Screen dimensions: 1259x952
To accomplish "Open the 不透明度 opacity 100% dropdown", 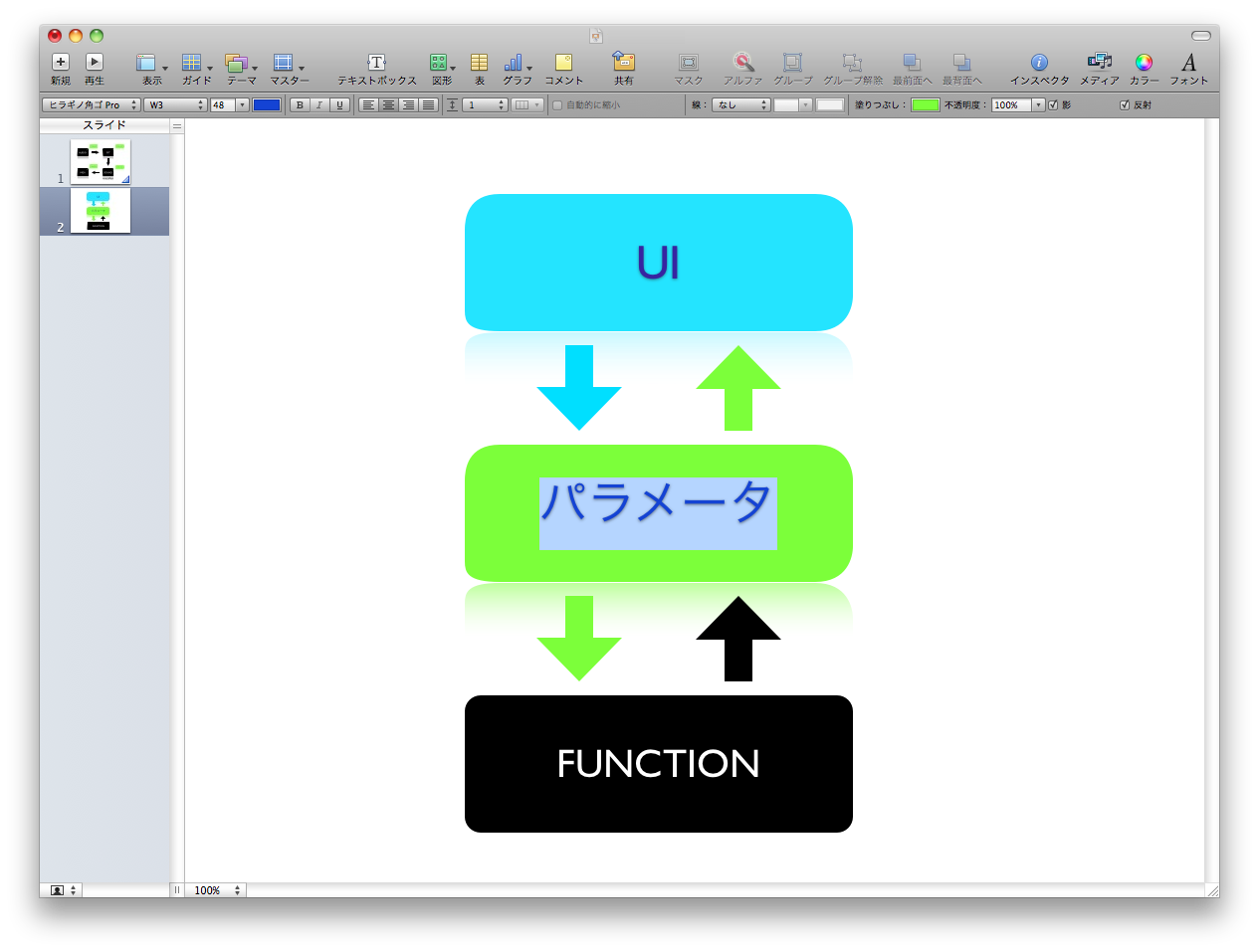I will [x=1038, y=104].
